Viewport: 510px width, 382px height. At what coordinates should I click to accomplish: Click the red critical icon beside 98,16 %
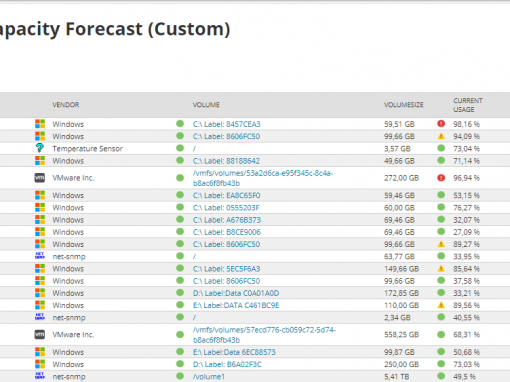pos(441,124)
